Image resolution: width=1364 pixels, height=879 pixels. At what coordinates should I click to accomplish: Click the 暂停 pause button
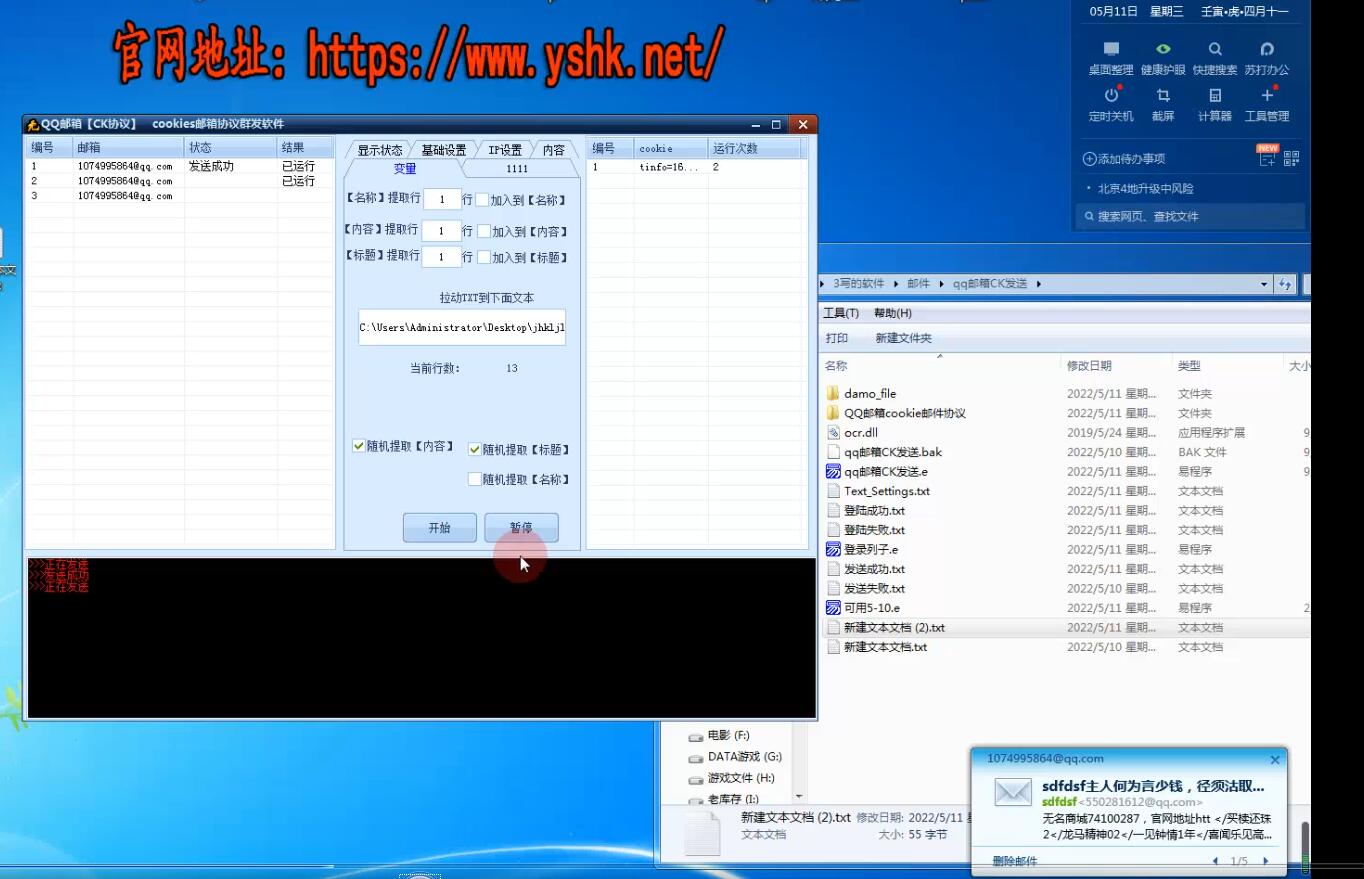pyautogui.click(x=521, y=528)
